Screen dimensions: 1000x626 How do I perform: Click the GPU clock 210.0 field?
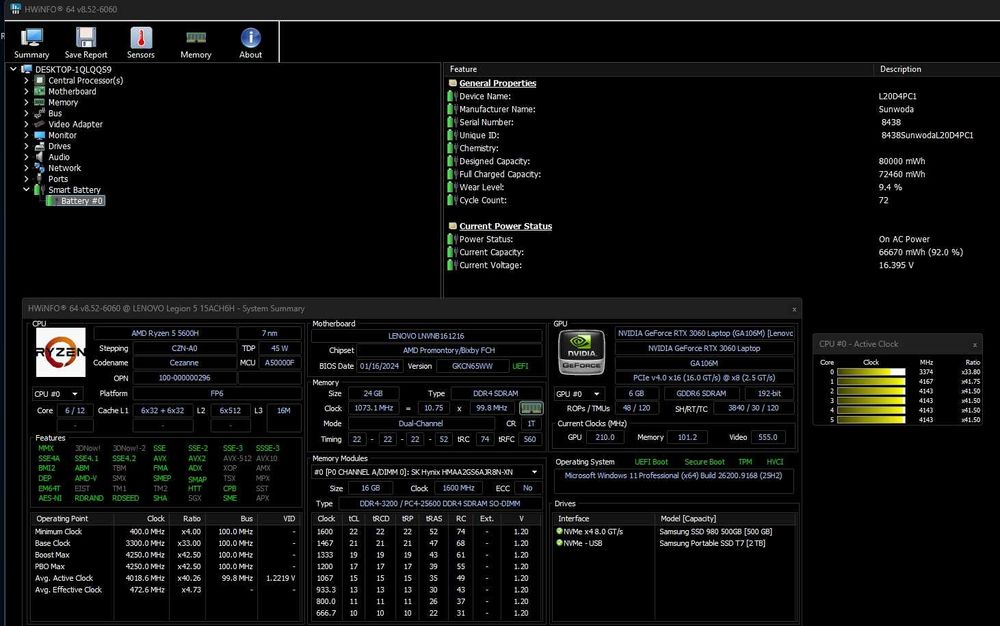pyautogui.click(x=605, y=437)
